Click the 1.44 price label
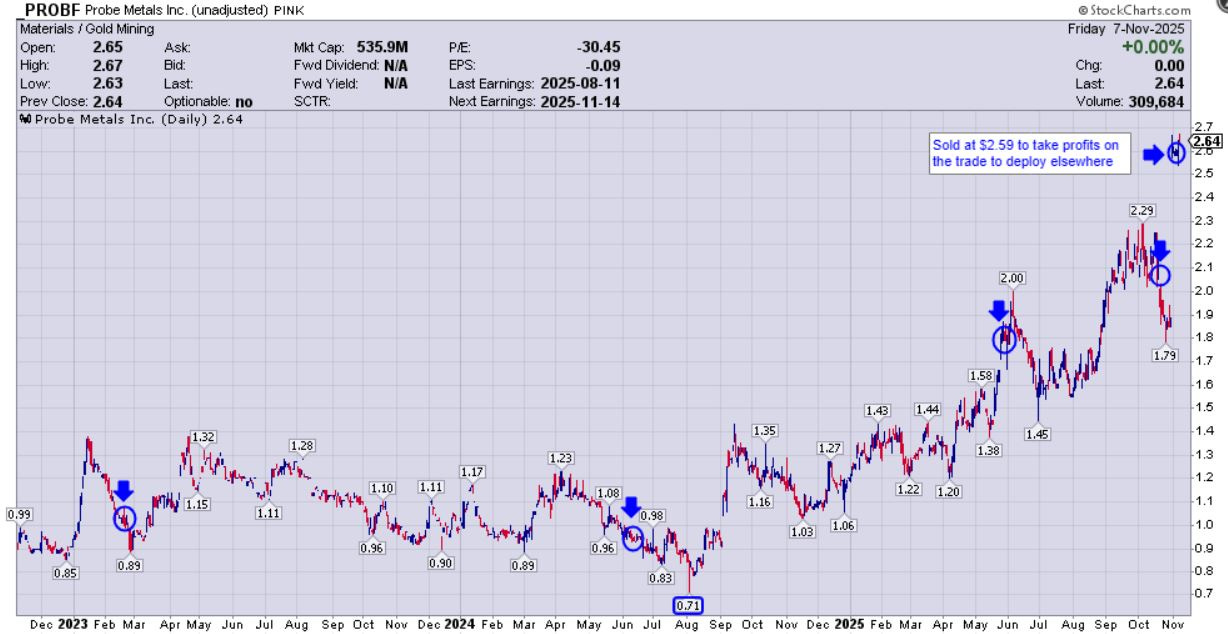The image size is (1228, 634). [x=927, y=409]
